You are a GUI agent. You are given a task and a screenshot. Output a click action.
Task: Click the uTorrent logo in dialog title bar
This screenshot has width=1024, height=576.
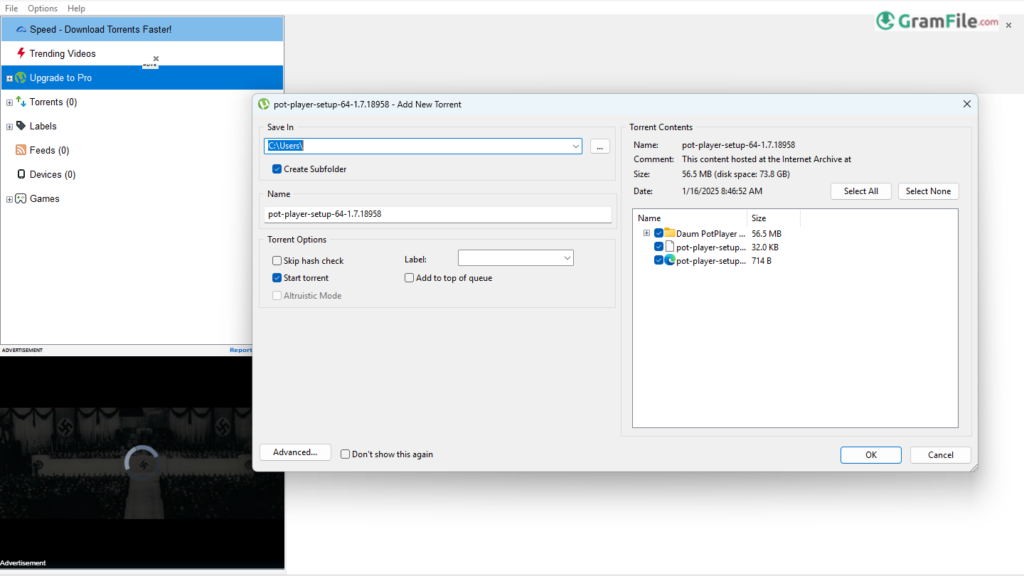pos(264,104)
